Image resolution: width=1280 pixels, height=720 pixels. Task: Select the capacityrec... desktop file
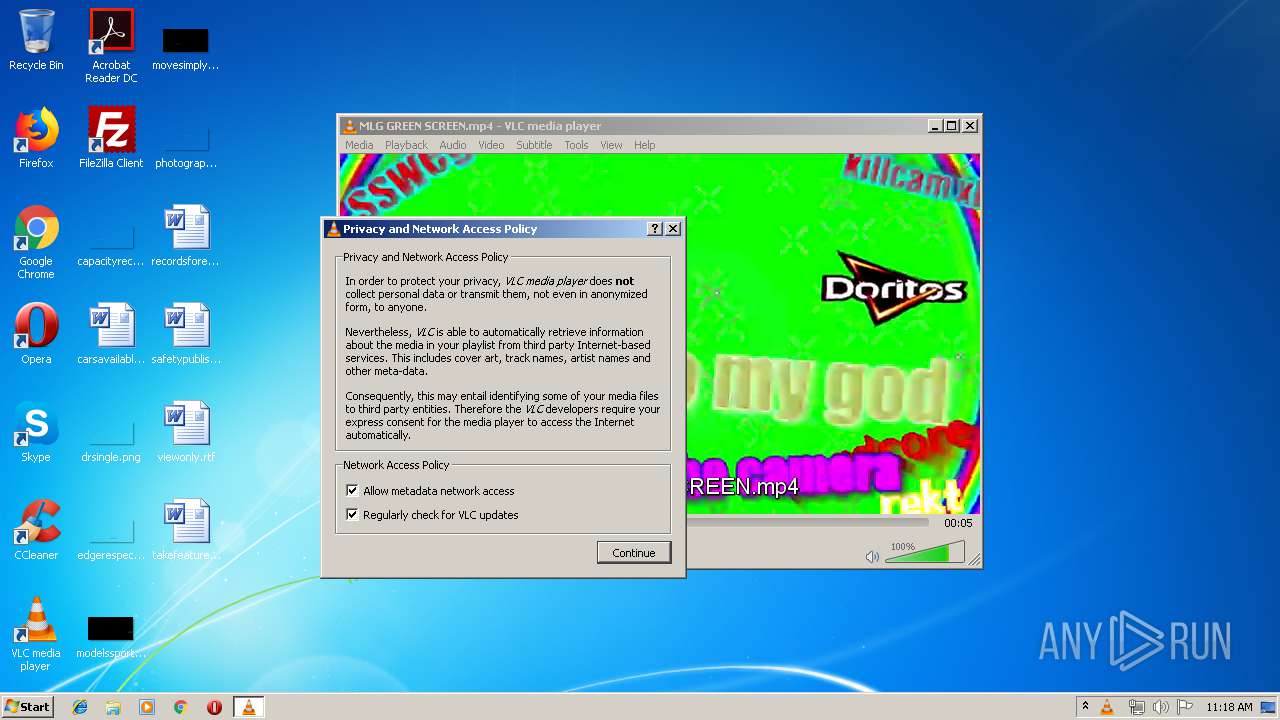(111, 242)
